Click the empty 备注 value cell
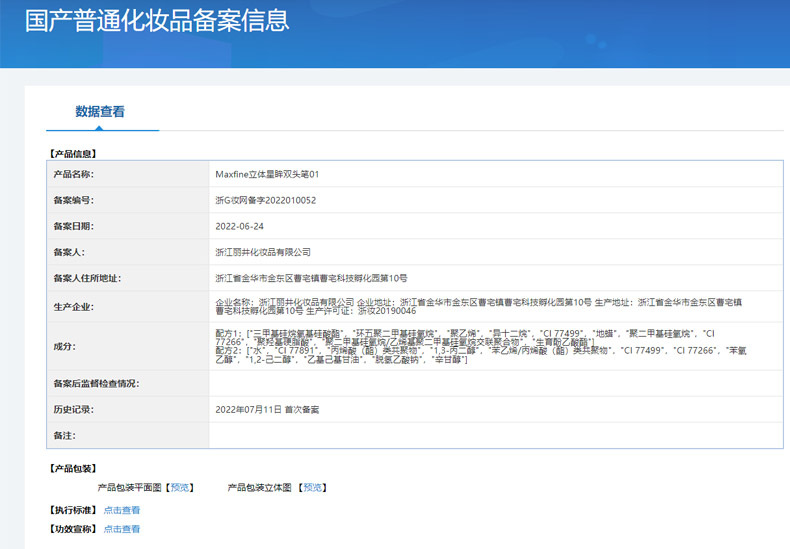 496,436
